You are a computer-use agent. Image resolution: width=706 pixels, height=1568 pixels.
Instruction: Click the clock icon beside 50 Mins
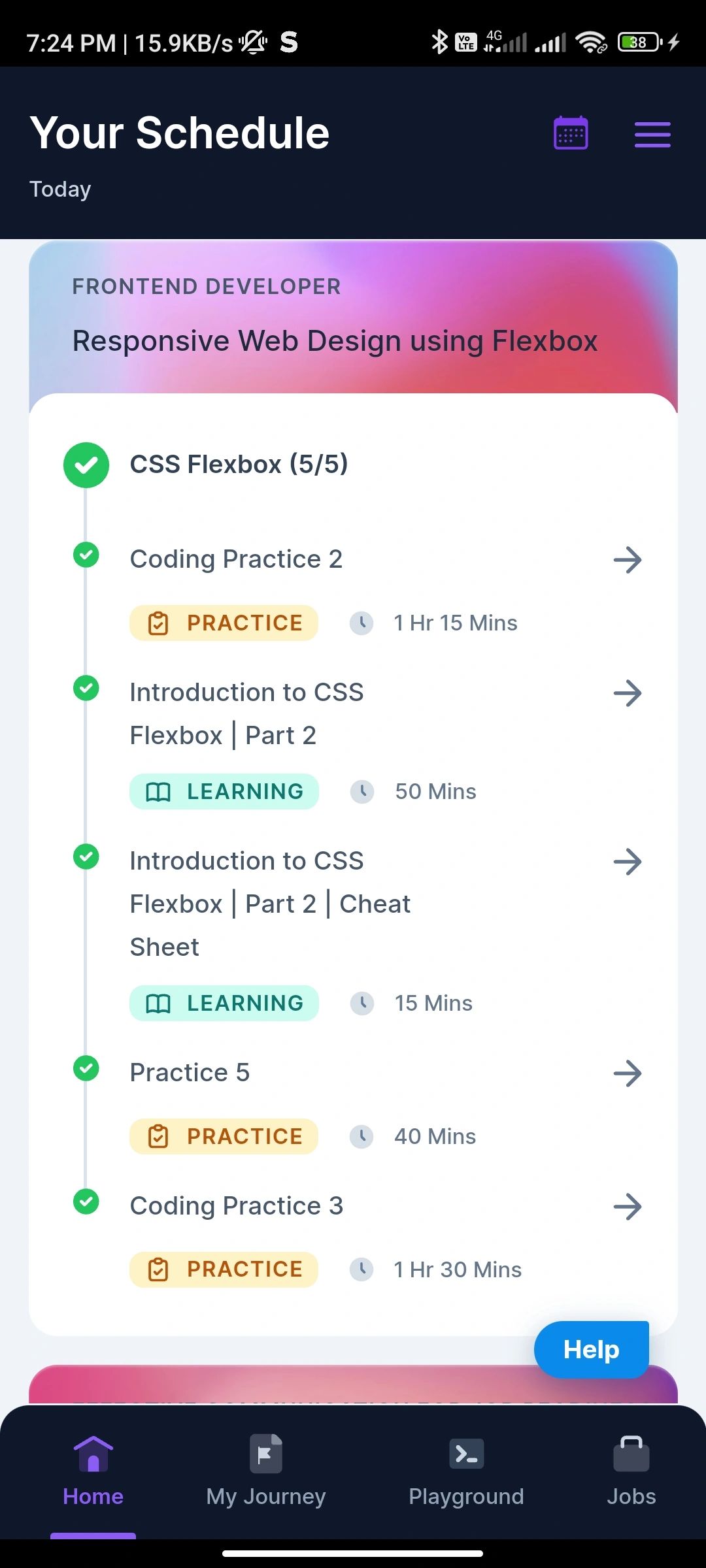(361, 791)
